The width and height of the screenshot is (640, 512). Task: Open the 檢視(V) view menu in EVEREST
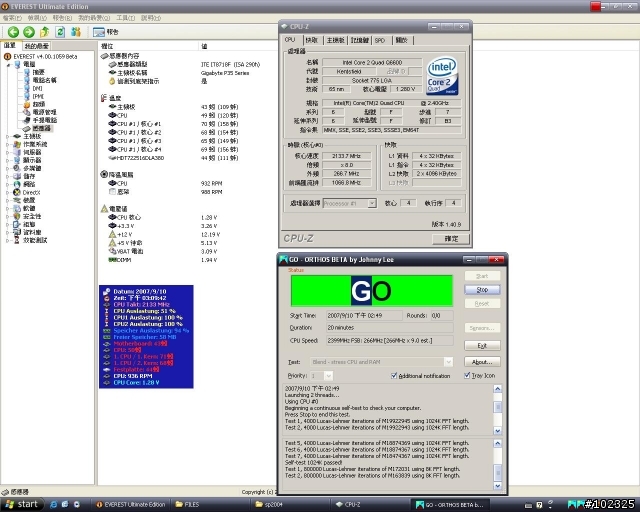click(x=37, y=18)
